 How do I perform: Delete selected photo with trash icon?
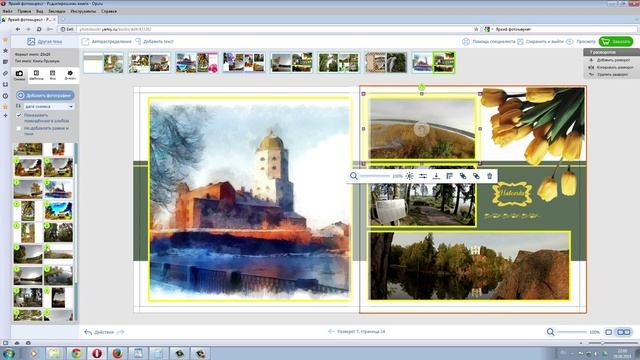coord(489,176)
